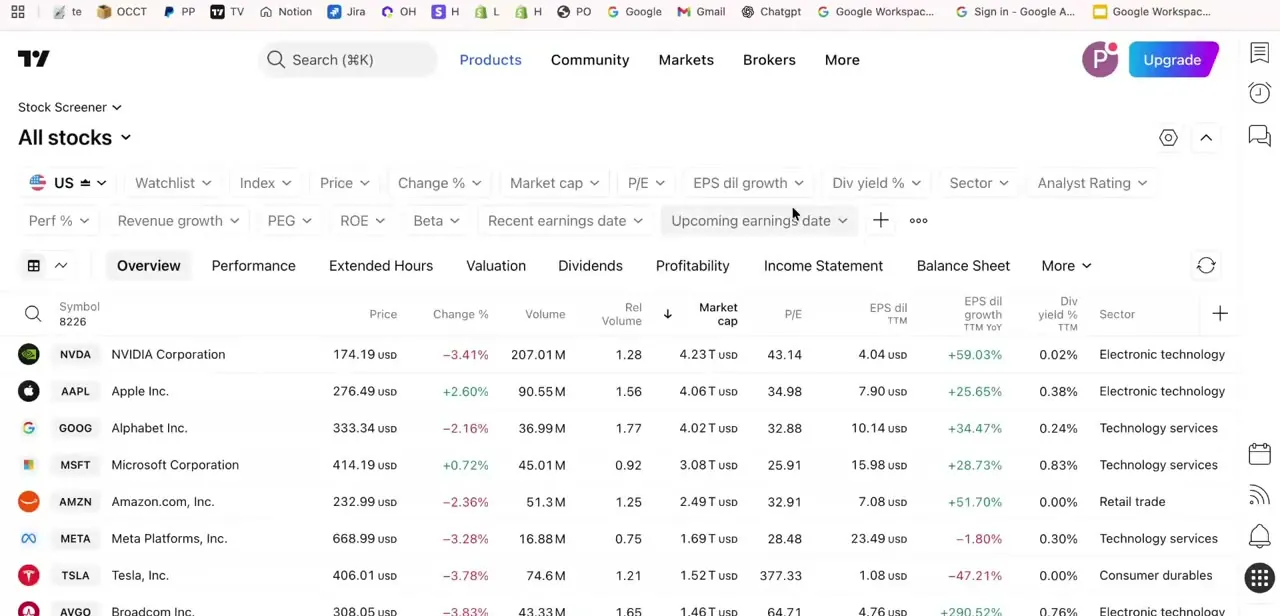
Task: Switch to the Extended Hours tab
Action: coord(381,266)
